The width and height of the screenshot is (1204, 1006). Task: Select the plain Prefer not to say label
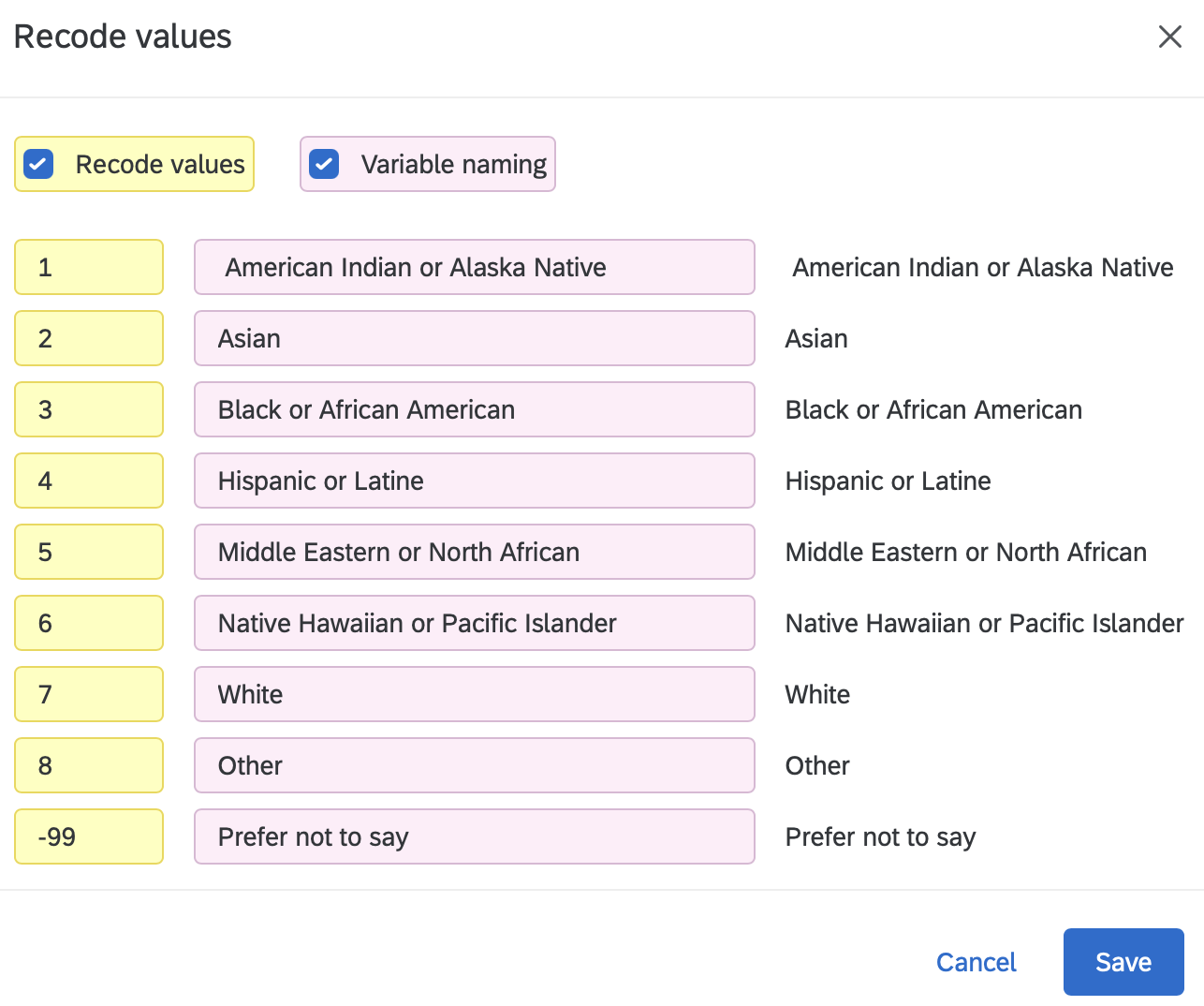click(x=880, y=836)
